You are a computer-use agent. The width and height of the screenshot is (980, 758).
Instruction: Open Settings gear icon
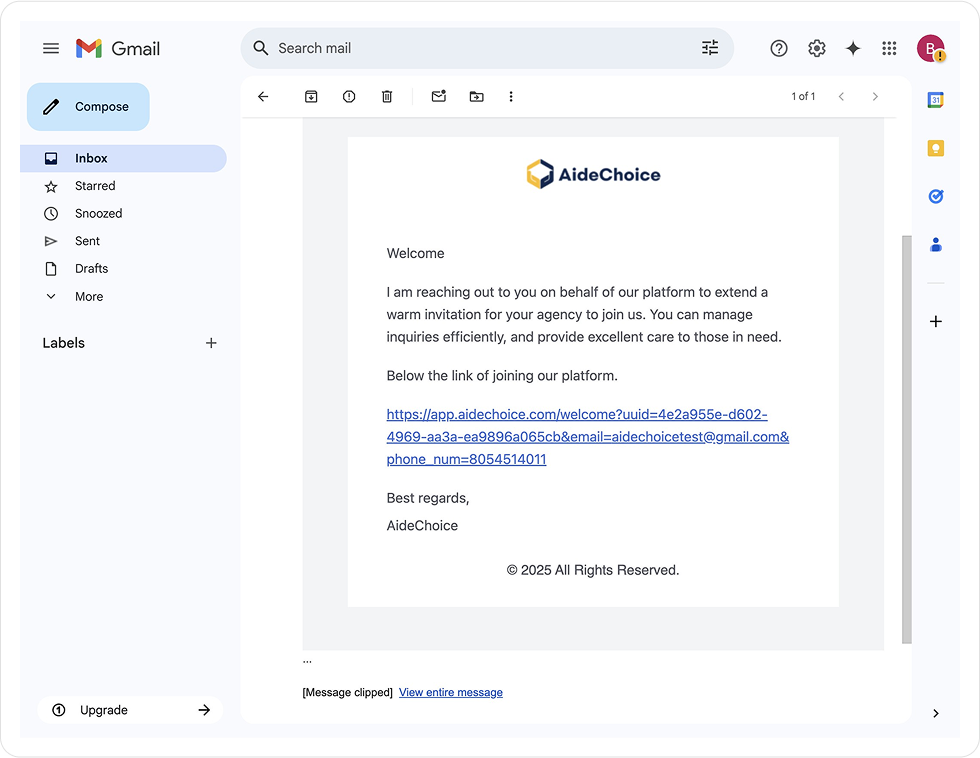coord(816,48)
